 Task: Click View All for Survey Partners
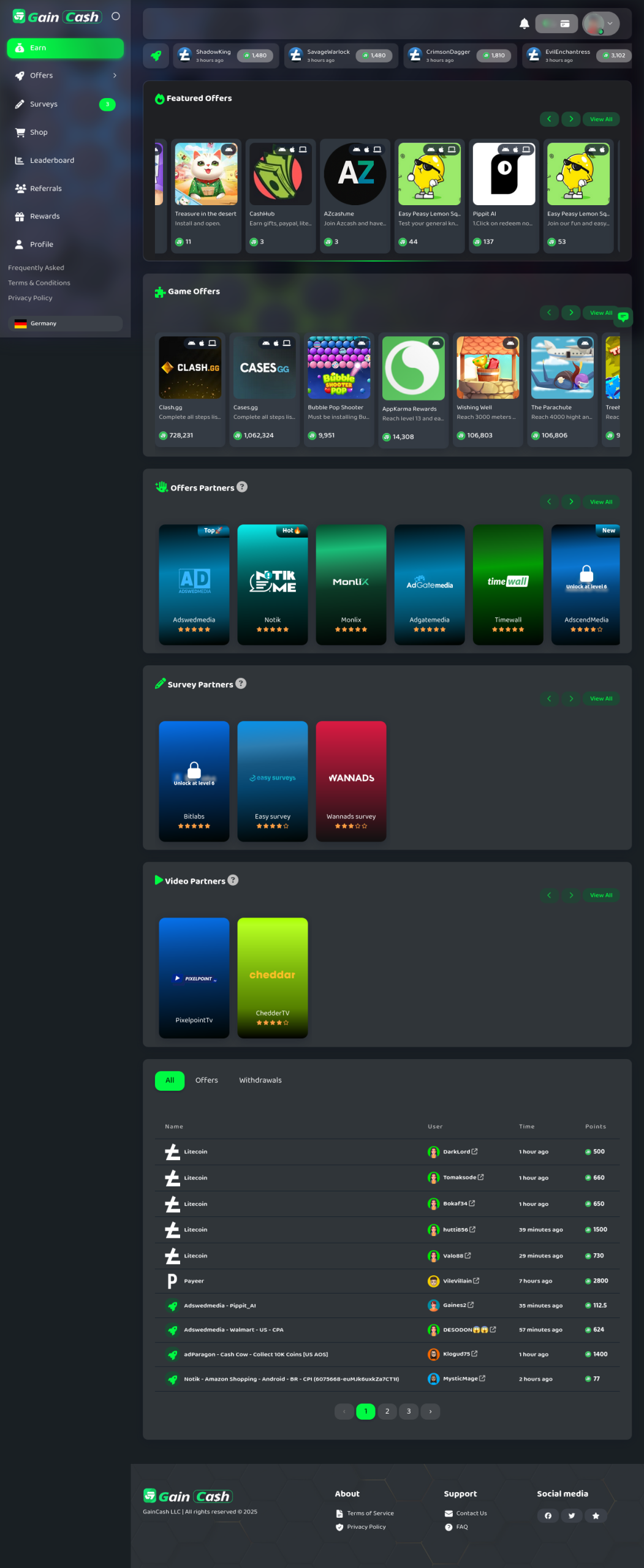click(601, 699)
